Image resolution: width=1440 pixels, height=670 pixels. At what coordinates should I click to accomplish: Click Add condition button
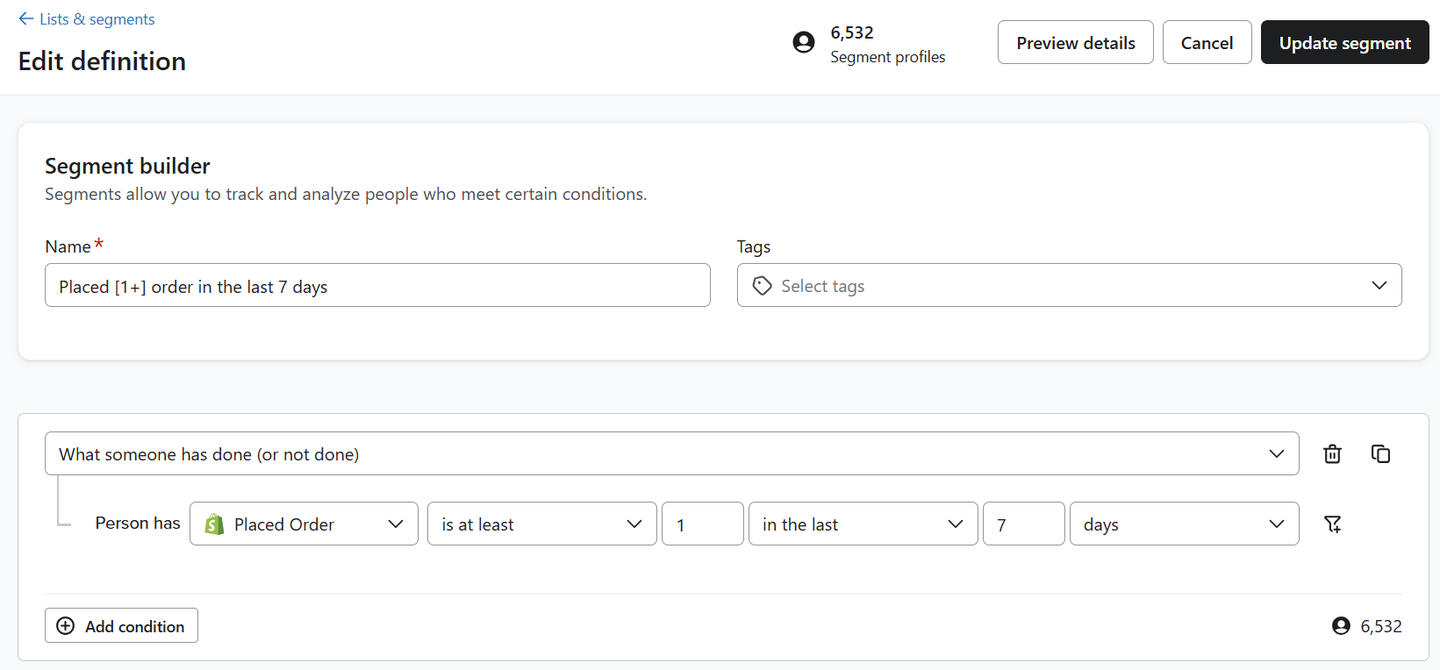pyautogui.click(x=121, y=626)
